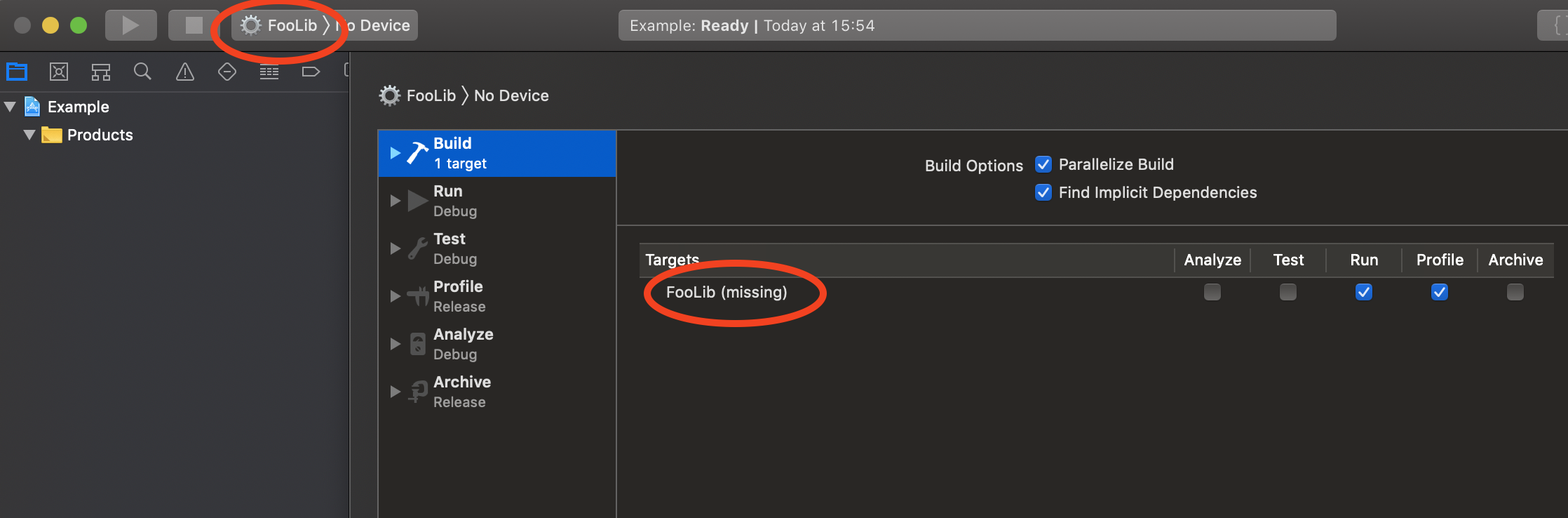The height and width of the screenshot is (518, 1568).
Task: Open the Project navigator folder icon
Action: [17, 72]
